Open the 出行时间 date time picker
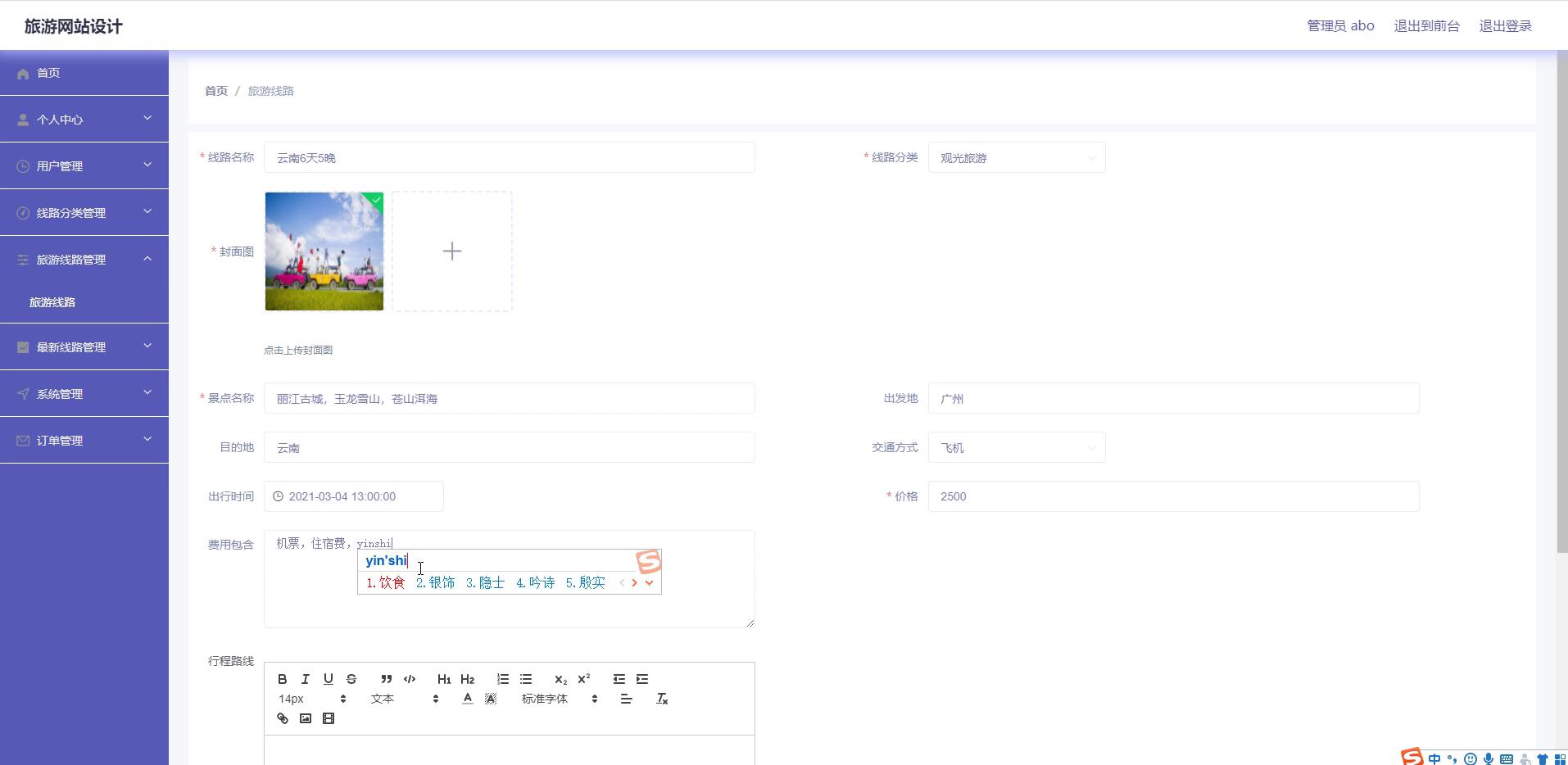This screenshot has height=765, width=1568. (x=354, y=496)
